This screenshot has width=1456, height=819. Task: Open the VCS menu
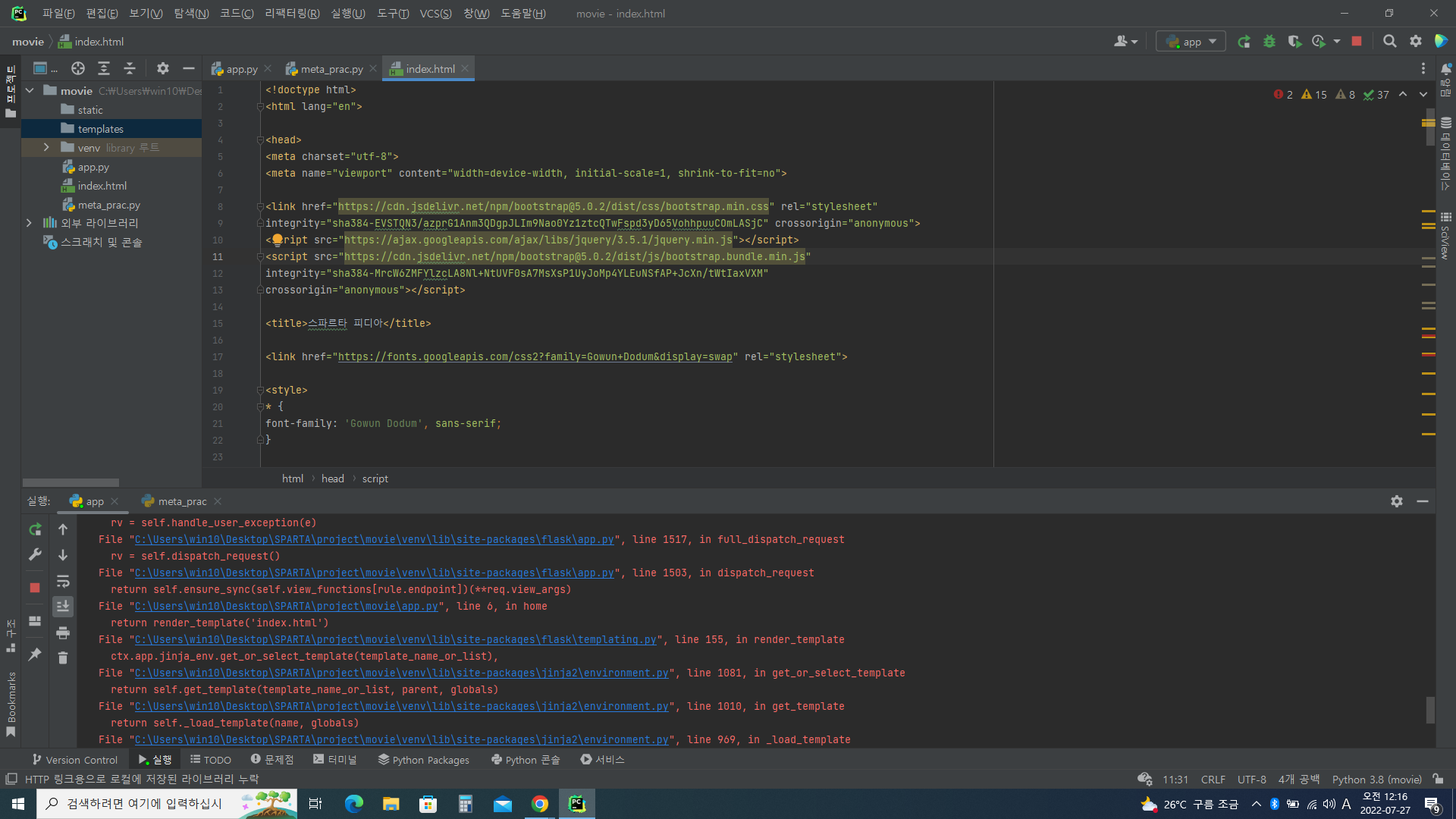coord(435,14)
